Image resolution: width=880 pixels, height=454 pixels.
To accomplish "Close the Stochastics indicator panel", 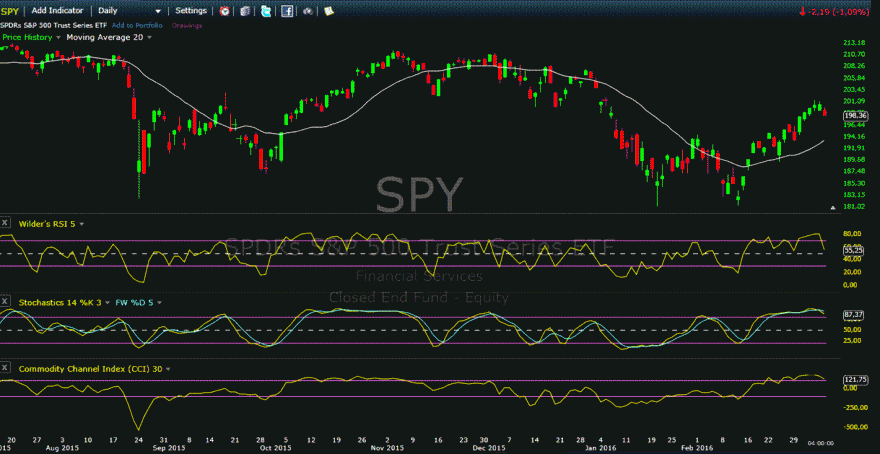I will (x=6, y=301).
